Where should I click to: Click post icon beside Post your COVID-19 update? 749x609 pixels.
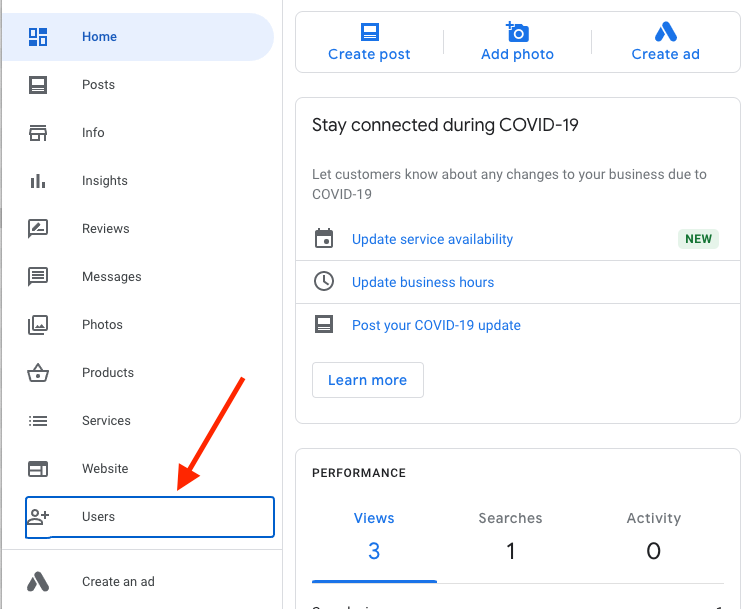click(324, 324)
